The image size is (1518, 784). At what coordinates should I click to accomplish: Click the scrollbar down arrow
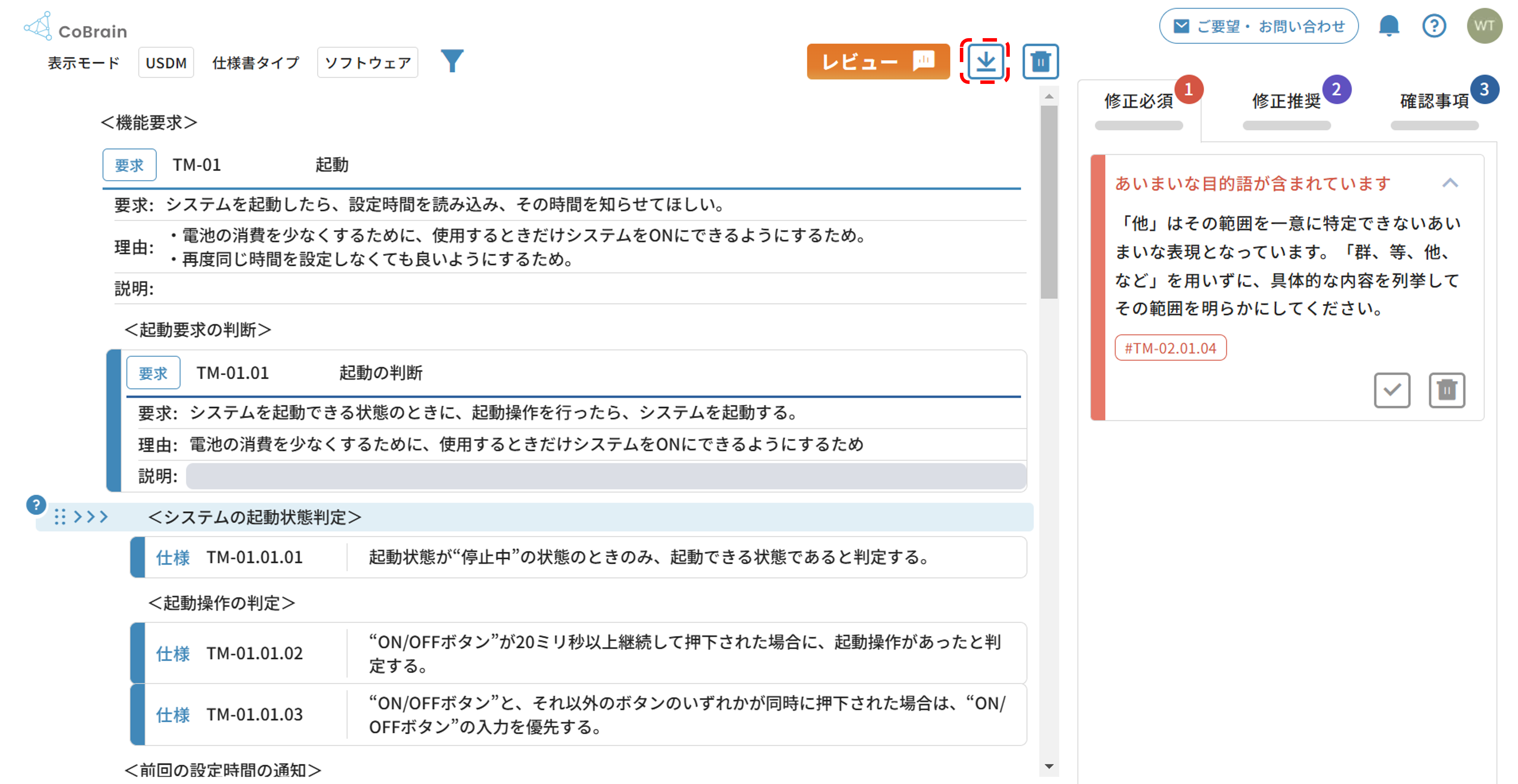(1048, 766)
